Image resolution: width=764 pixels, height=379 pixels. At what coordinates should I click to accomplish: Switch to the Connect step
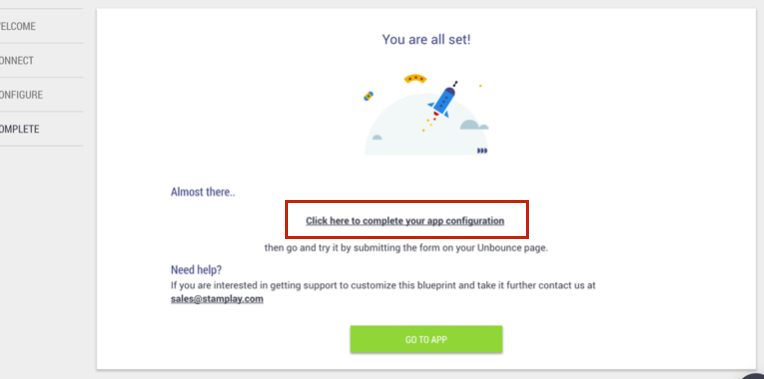(x=18, y=60)
